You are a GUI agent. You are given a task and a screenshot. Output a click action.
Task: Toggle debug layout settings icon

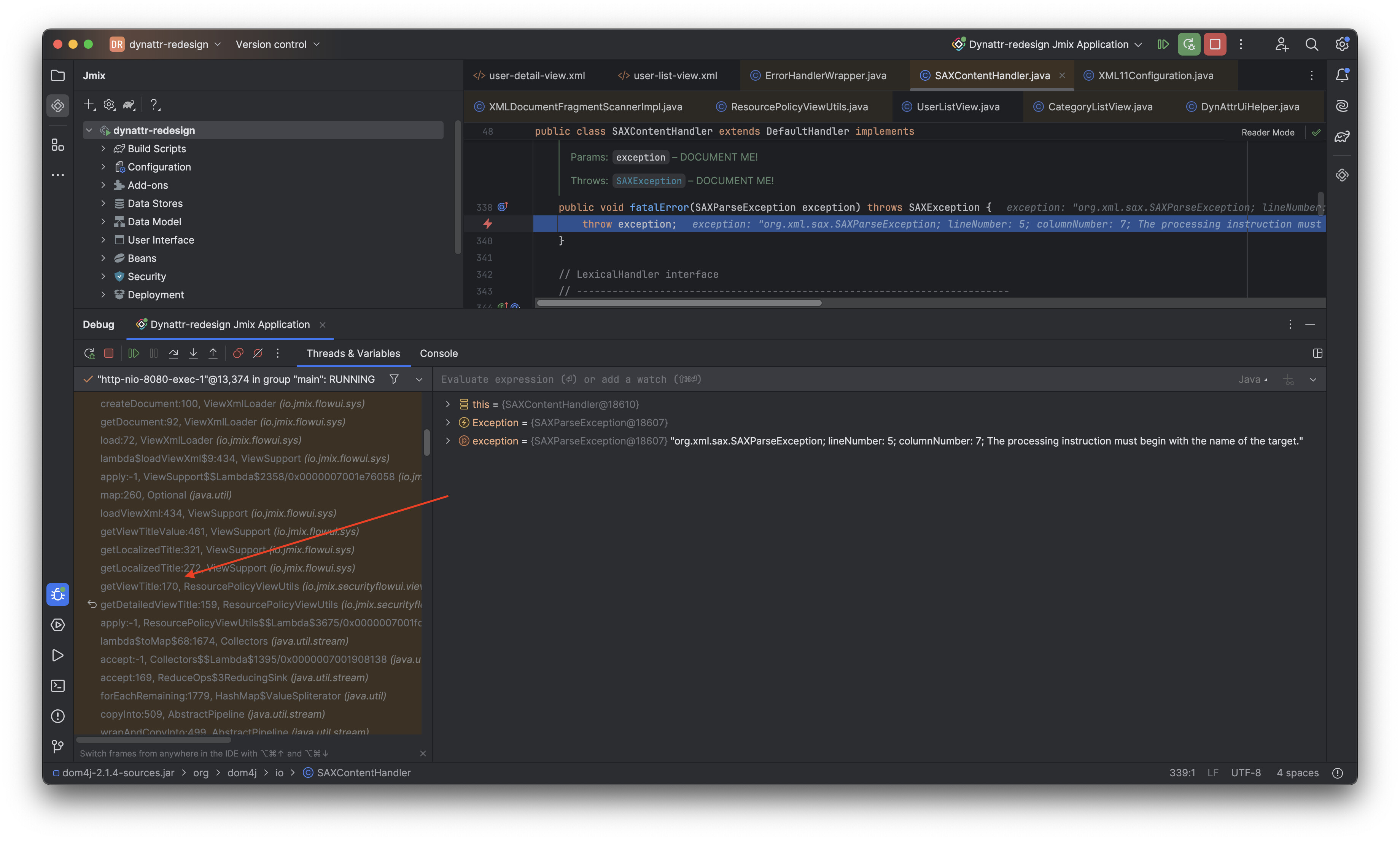coord(1317,353)
